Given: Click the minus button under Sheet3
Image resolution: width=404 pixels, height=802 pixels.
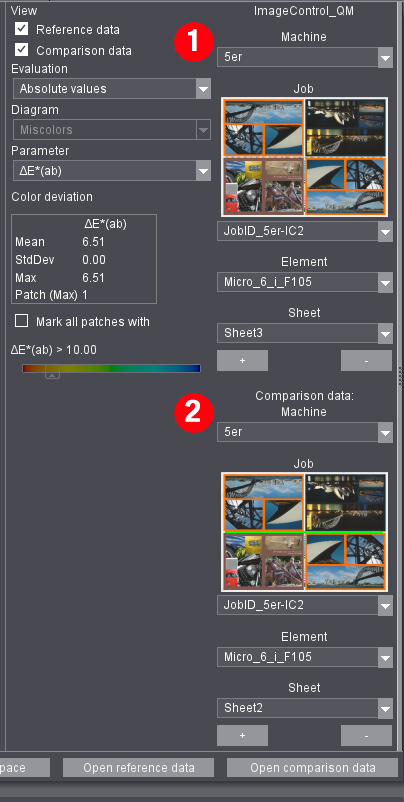Looking at the screenshot, I should 367,361.
